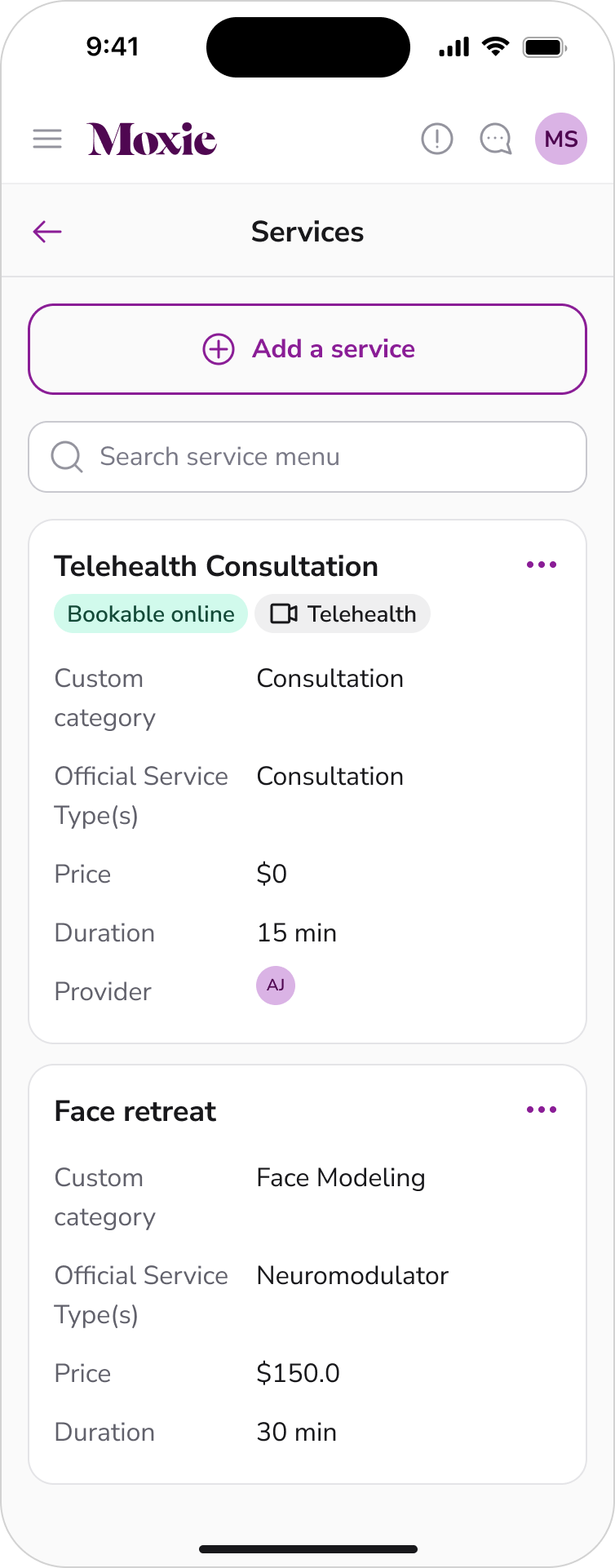Click the magnifying glass search icon
The image size is (615, 1568).
67,457
